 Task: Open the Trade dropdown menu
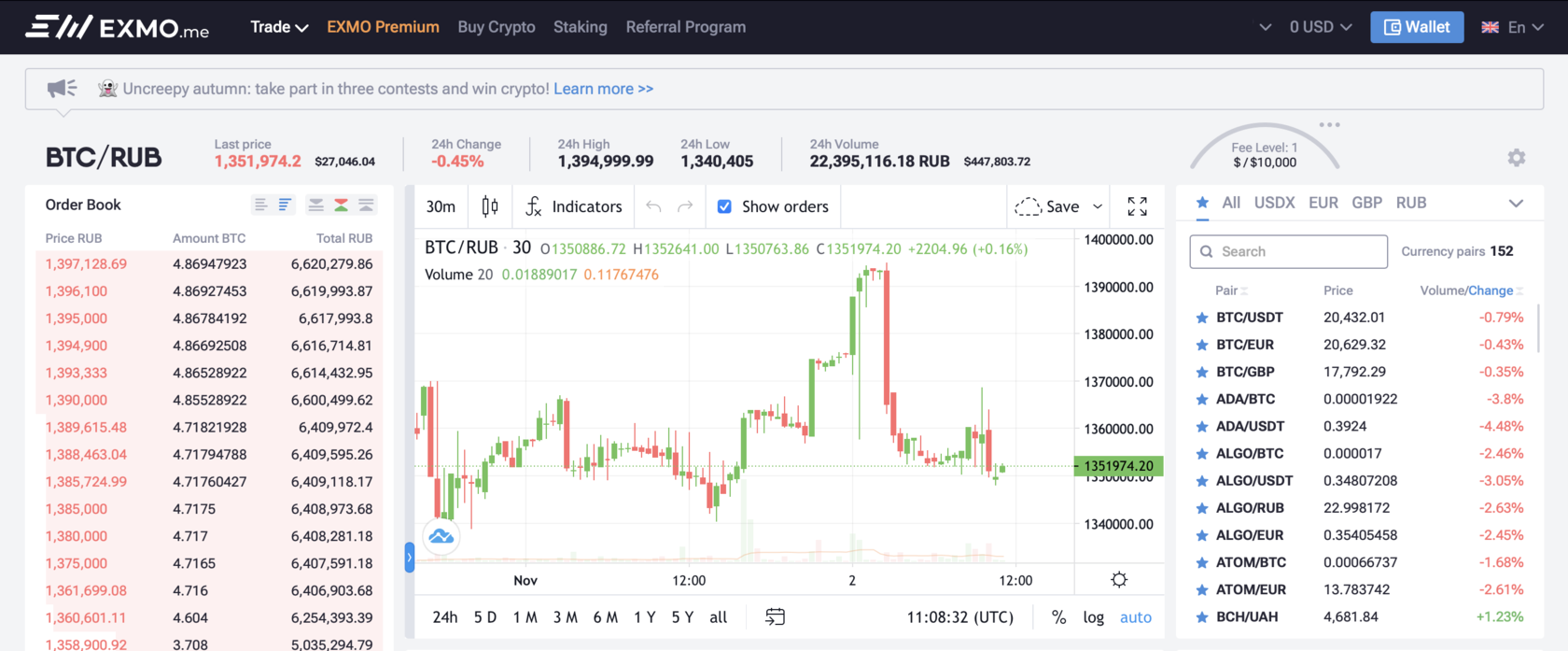click(279, 27)
